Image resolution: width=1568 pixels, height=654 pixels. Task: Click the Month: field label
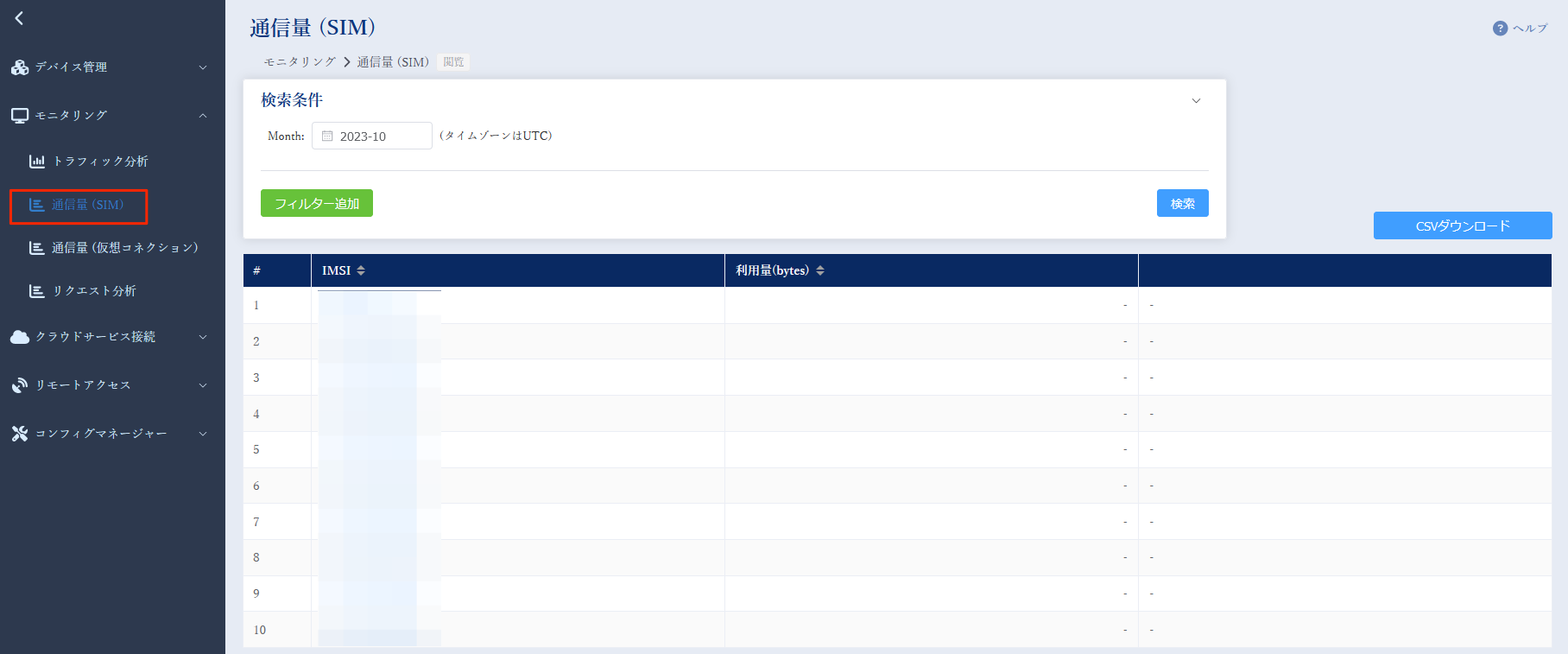coord(286,136)
